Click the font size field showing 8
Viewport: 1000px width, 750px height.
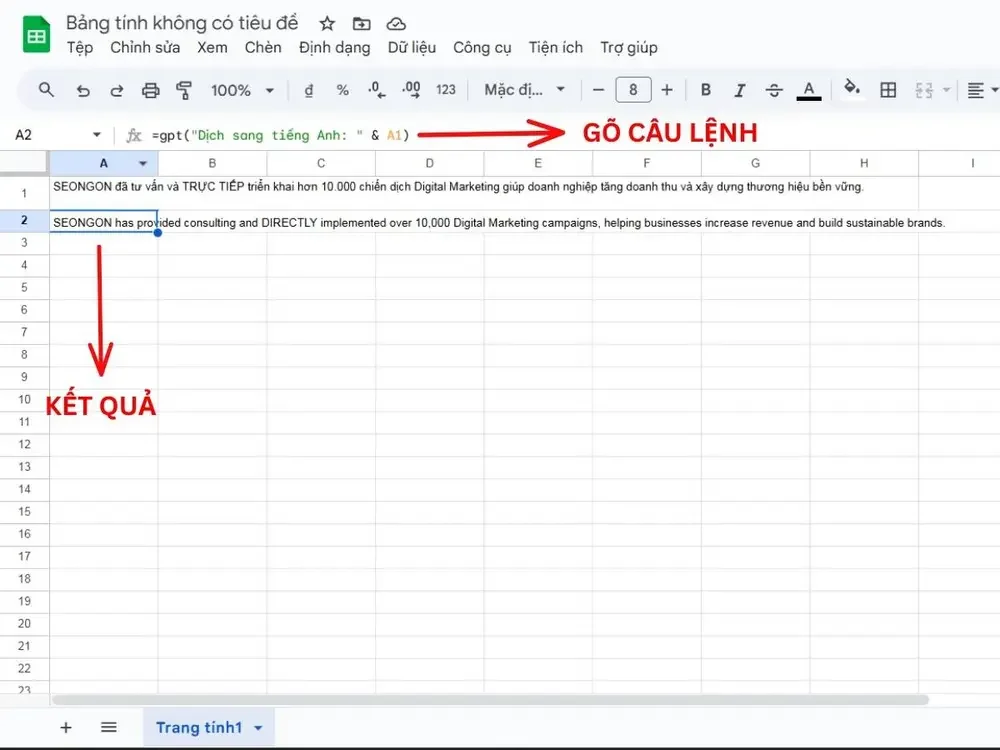pyautogui.click(x=633, y=90)
